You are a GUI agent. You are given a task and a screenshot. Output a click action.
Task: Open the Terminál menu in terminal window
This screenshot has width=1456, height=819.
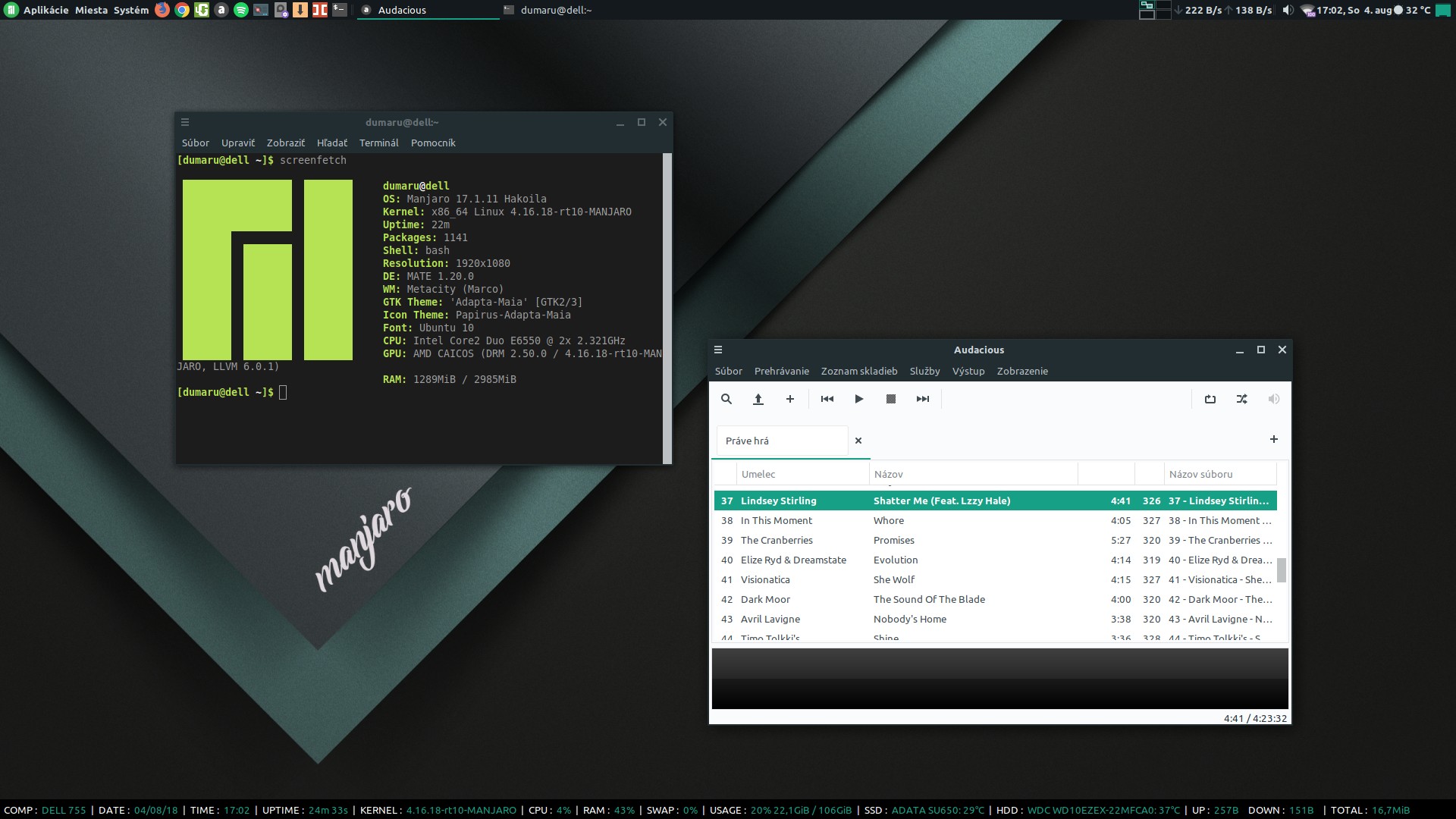click(378, 143)
